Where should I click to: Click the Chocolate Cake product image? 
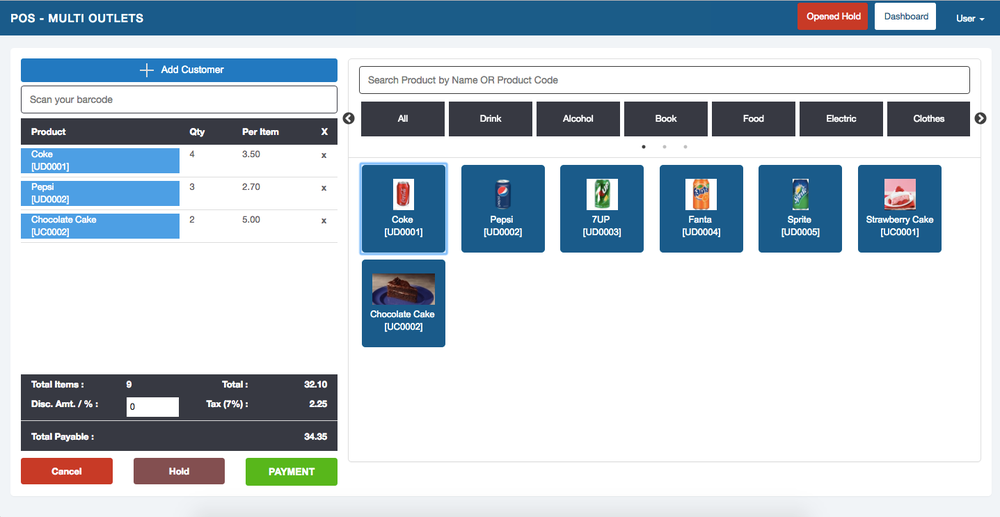[403, 289]
